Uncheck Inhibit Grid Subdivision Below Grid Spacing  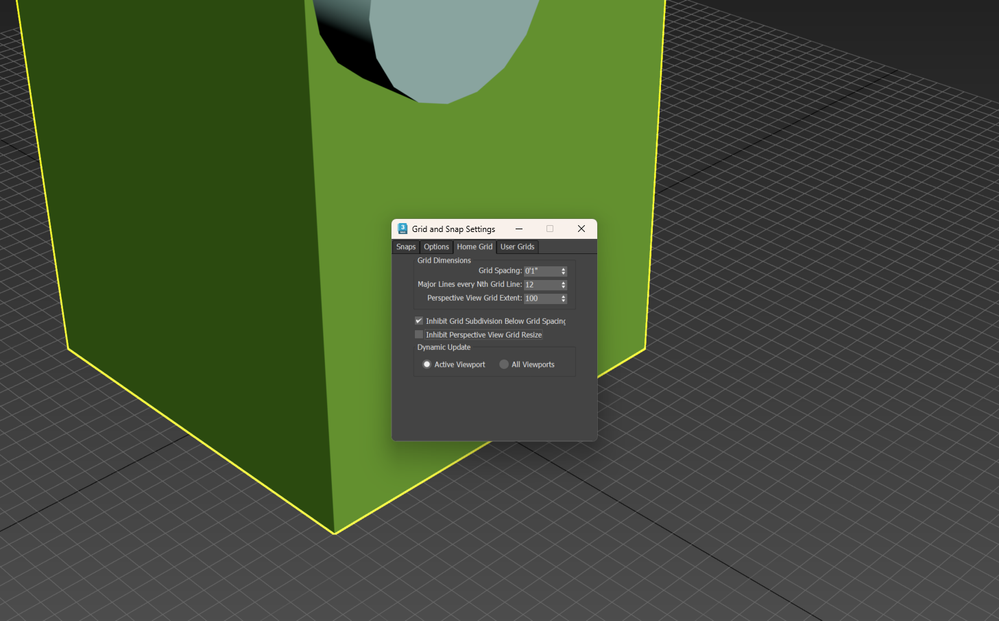(419, 321)
